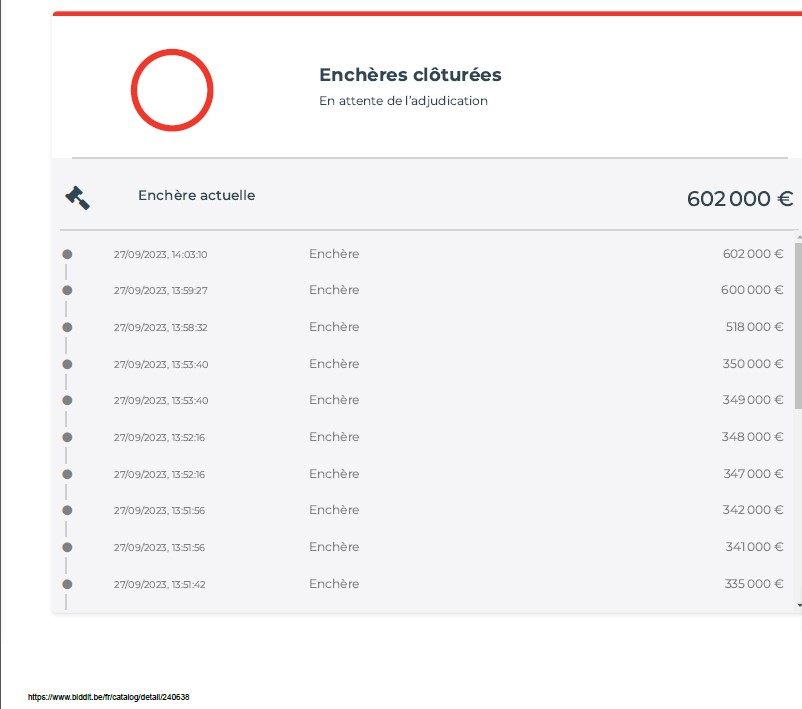Select timeline dot for the 600 000 € bid
This screenshot has height=709, width=802.
[67, 290]
